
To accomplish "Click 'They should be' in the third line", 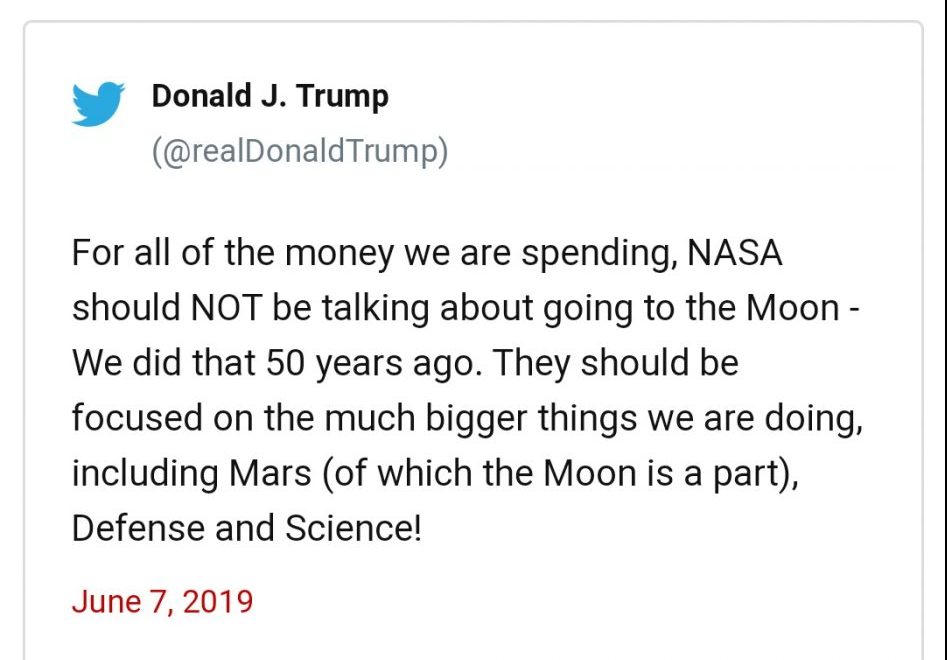I will (615, 364).
